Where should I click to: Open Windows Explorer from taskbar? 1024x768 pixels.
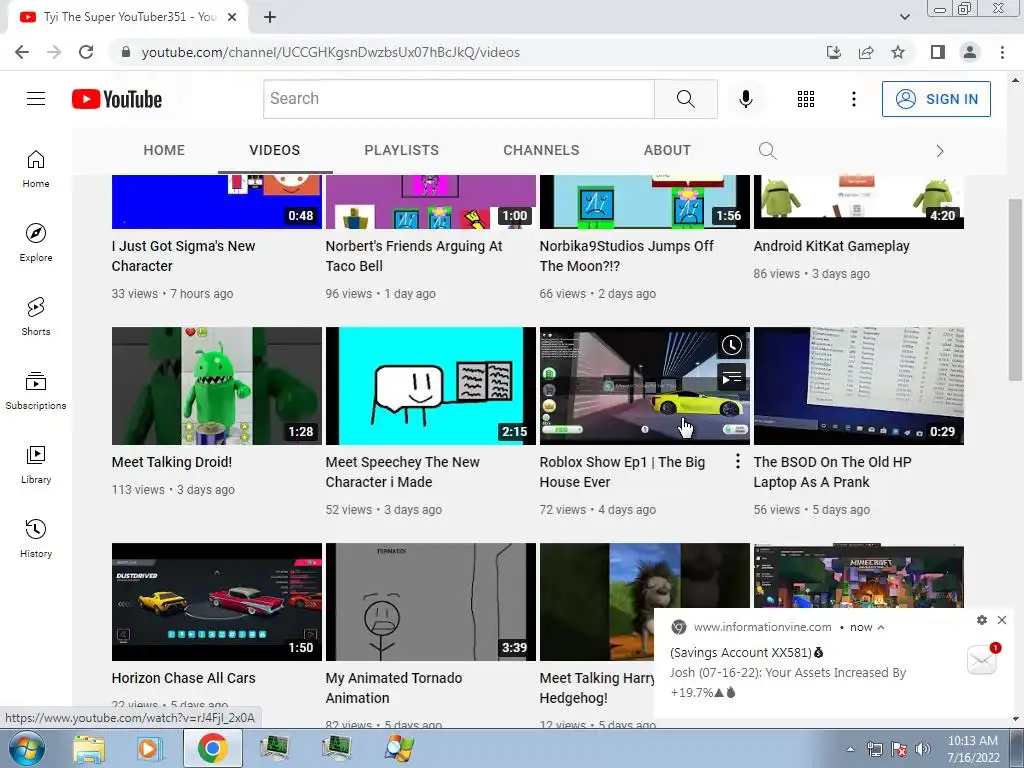click(x=89, y=749)
